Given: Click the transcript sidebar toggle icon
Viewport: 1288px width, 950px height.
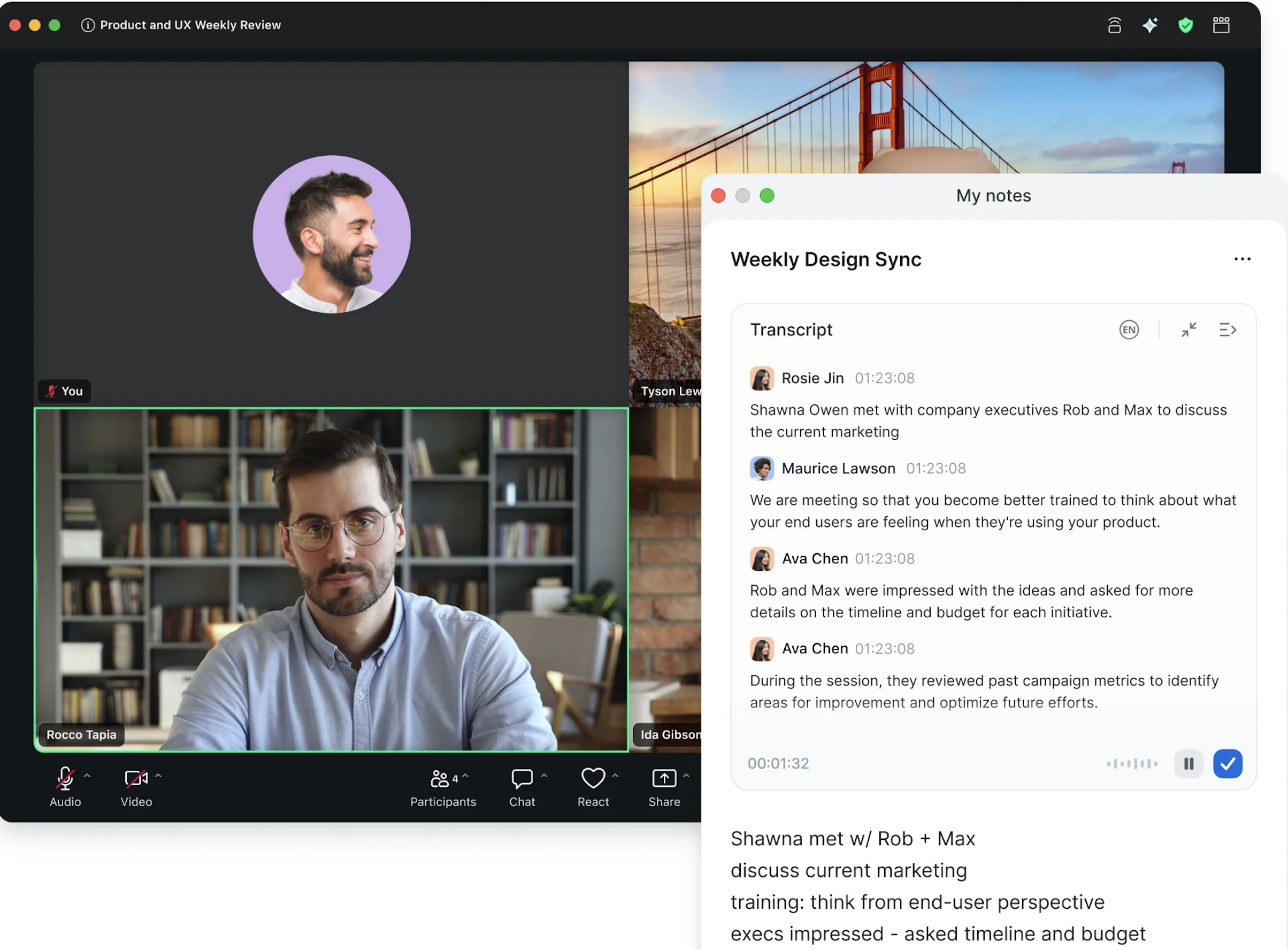Looking at the screenshot, I should 1227,330.
